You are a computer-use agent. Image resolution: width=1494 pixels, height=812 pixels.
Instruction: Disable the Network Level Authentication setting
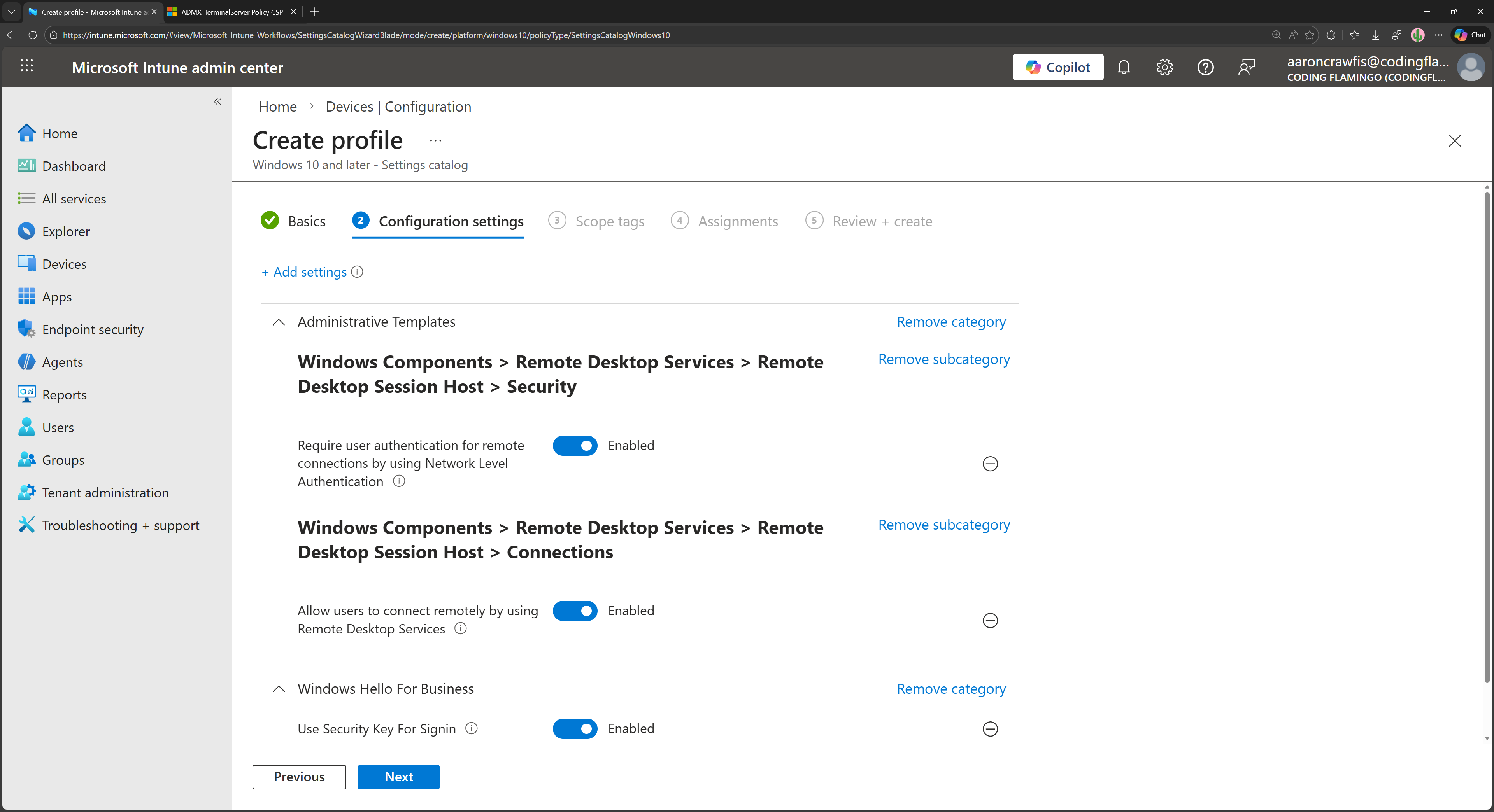coord(575,446)
